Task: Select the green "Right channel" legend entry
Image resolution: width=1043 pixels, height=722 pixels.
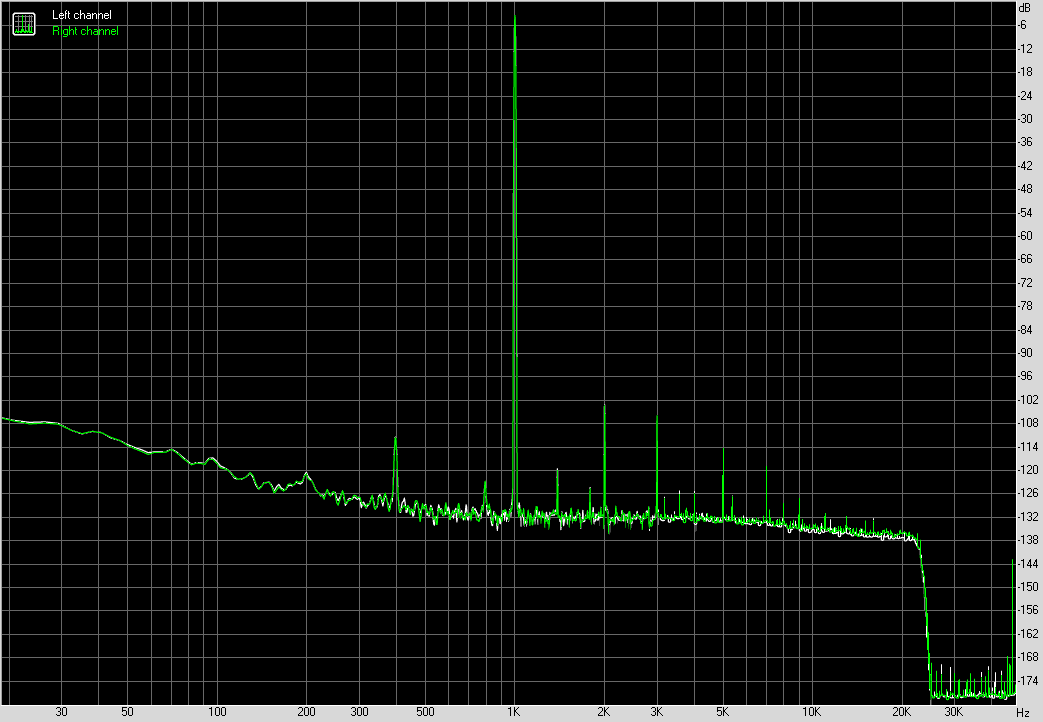Action: coord(85,31)
